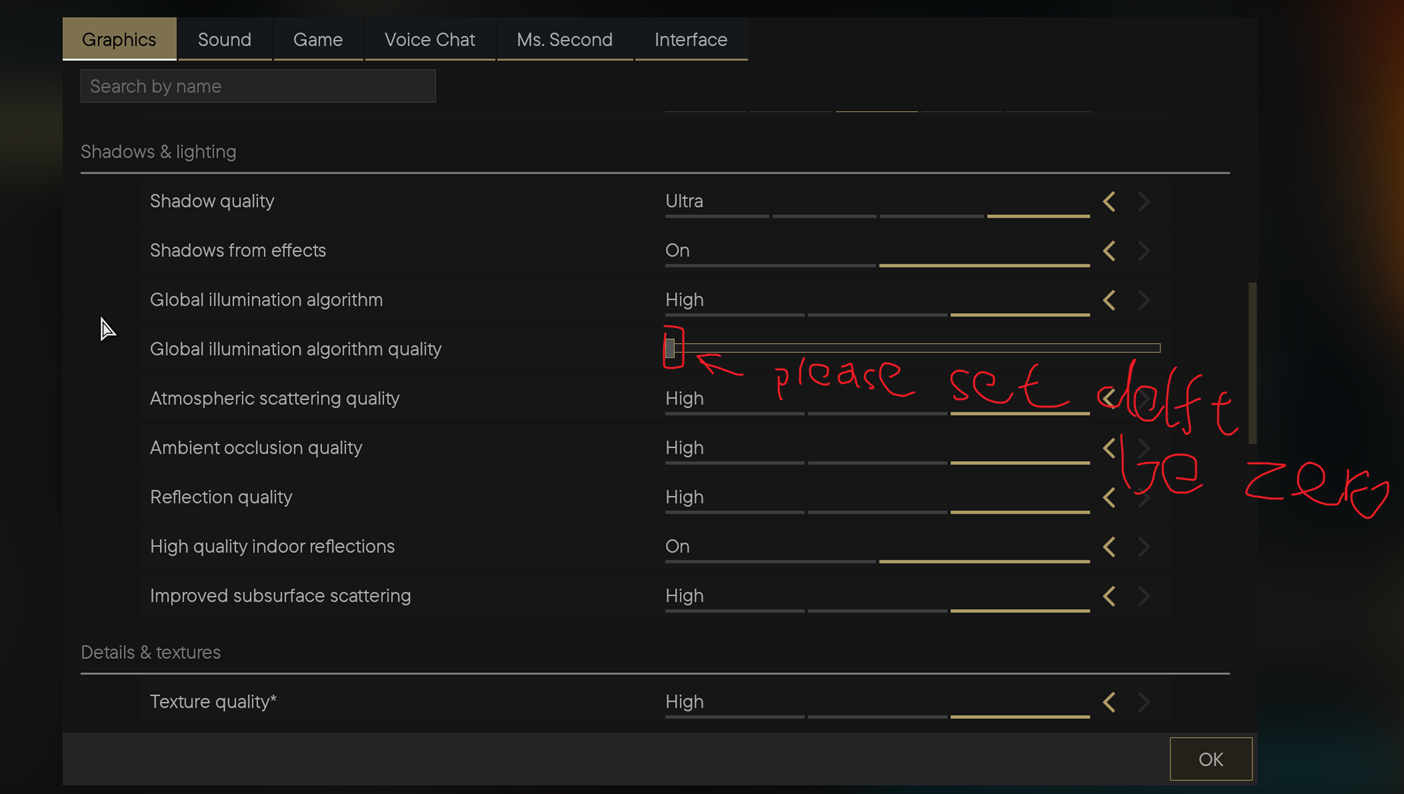Disable High quality indoor reflections via left chevron

(1108, 546)
